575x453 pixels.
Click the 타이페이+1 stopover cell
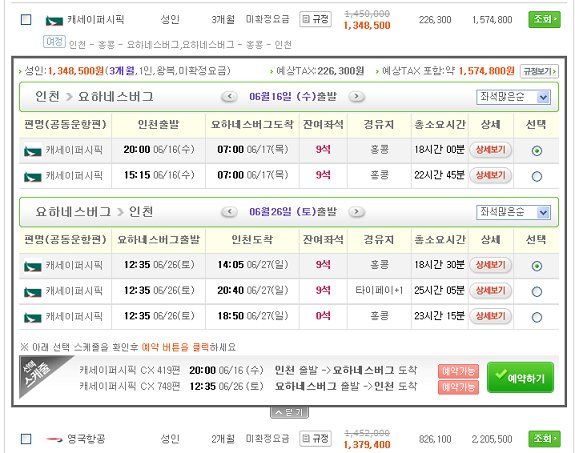pos(379,291)
